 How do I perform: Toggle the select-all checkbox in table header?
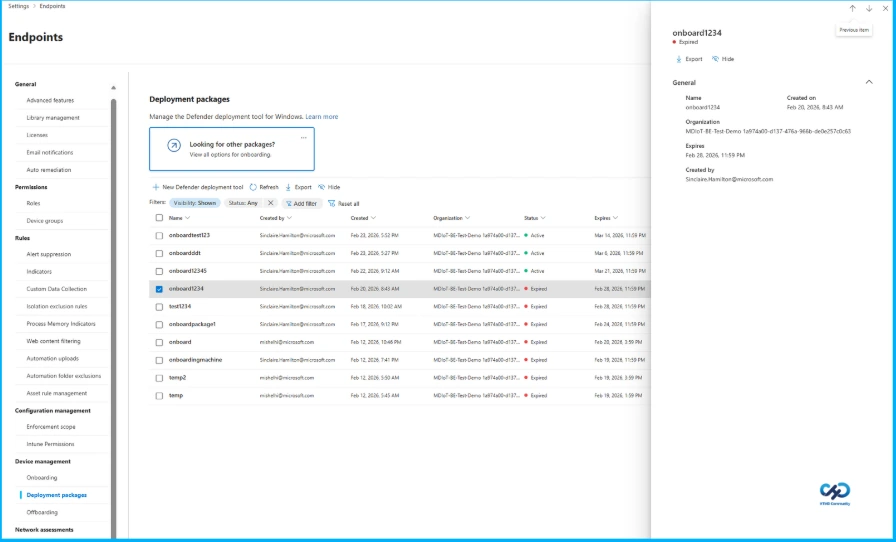pyautogui.click(x=159, y=218)
